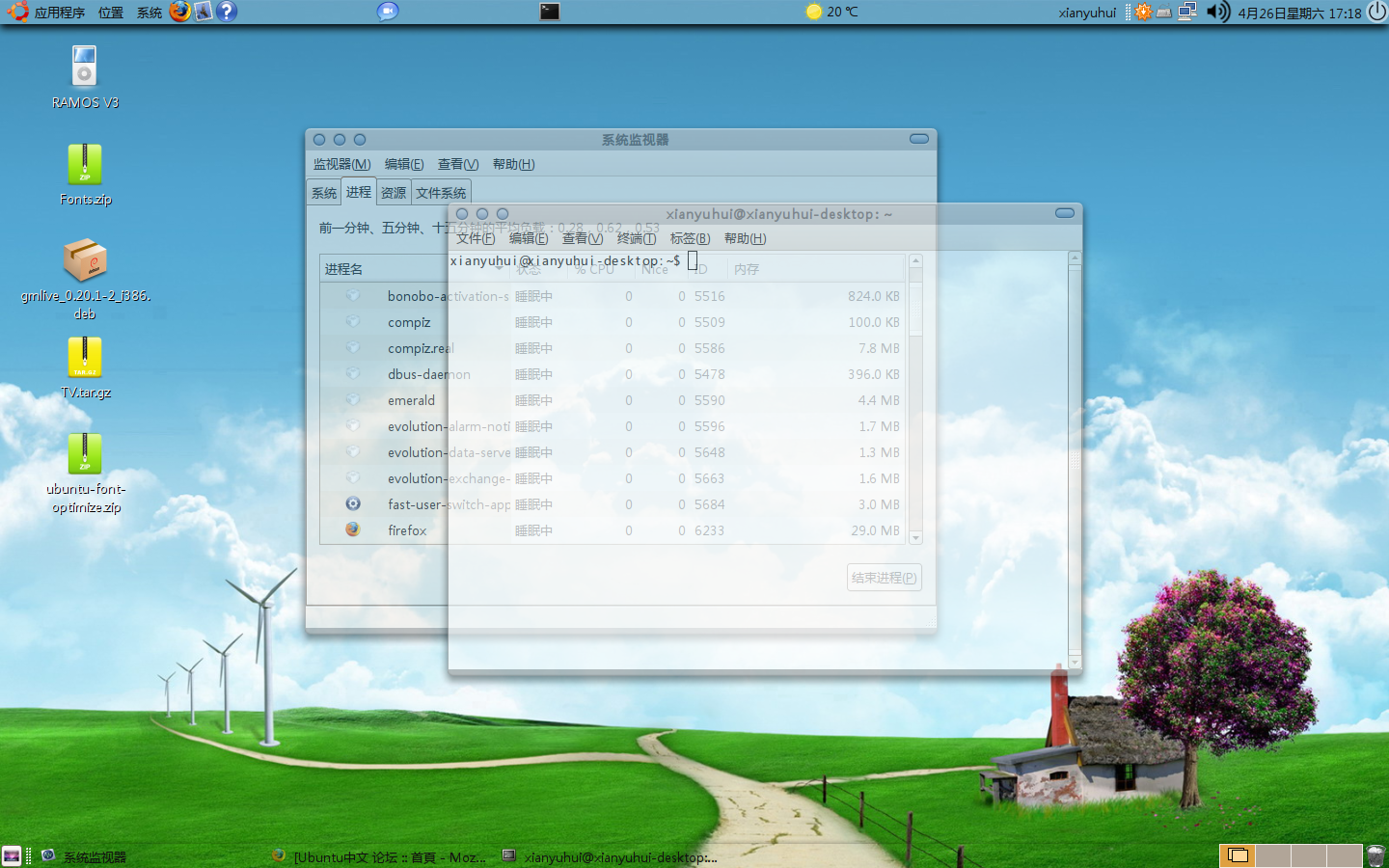The height and width of the screenshot is (868, 1389).
Task: Open the keyboard indicator in system tray
Action: 1164,13
